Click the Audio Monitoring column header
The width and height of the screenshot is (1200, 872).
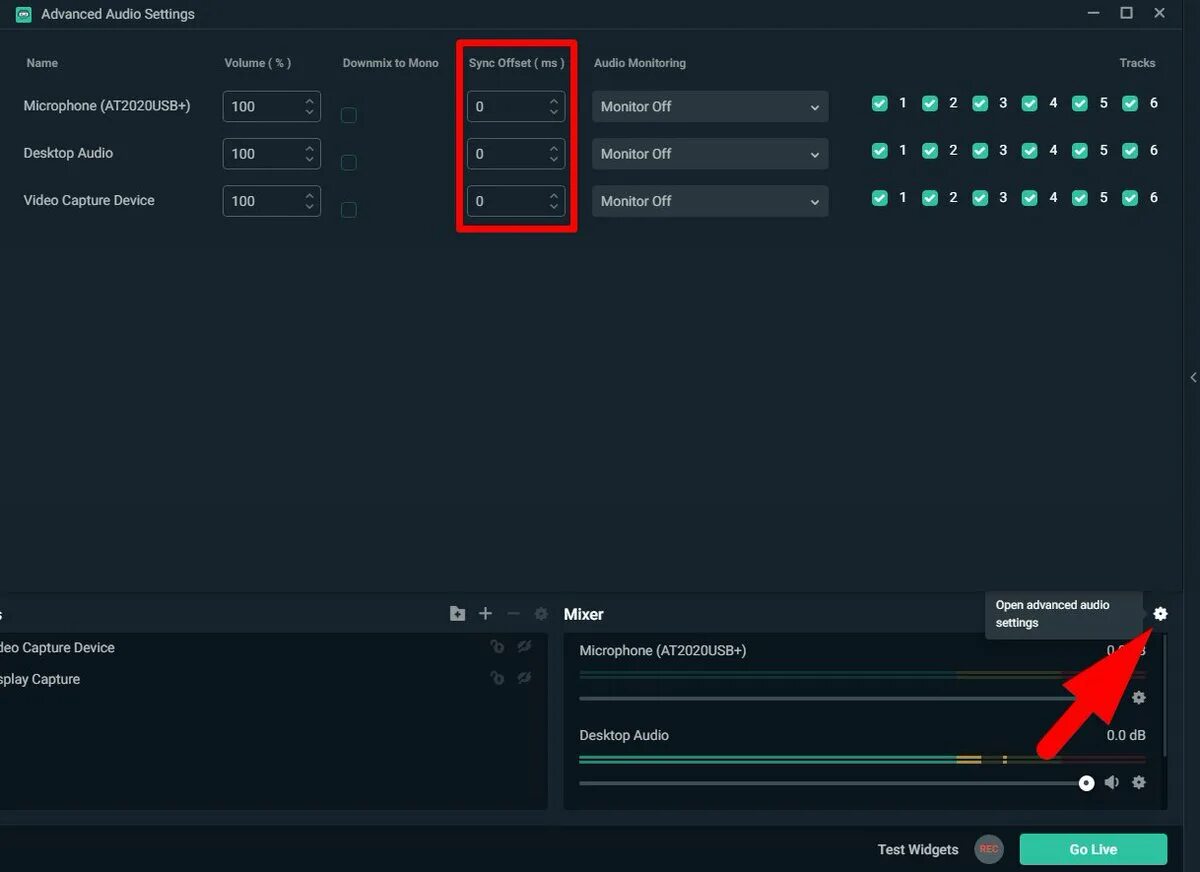click(640, 63)
